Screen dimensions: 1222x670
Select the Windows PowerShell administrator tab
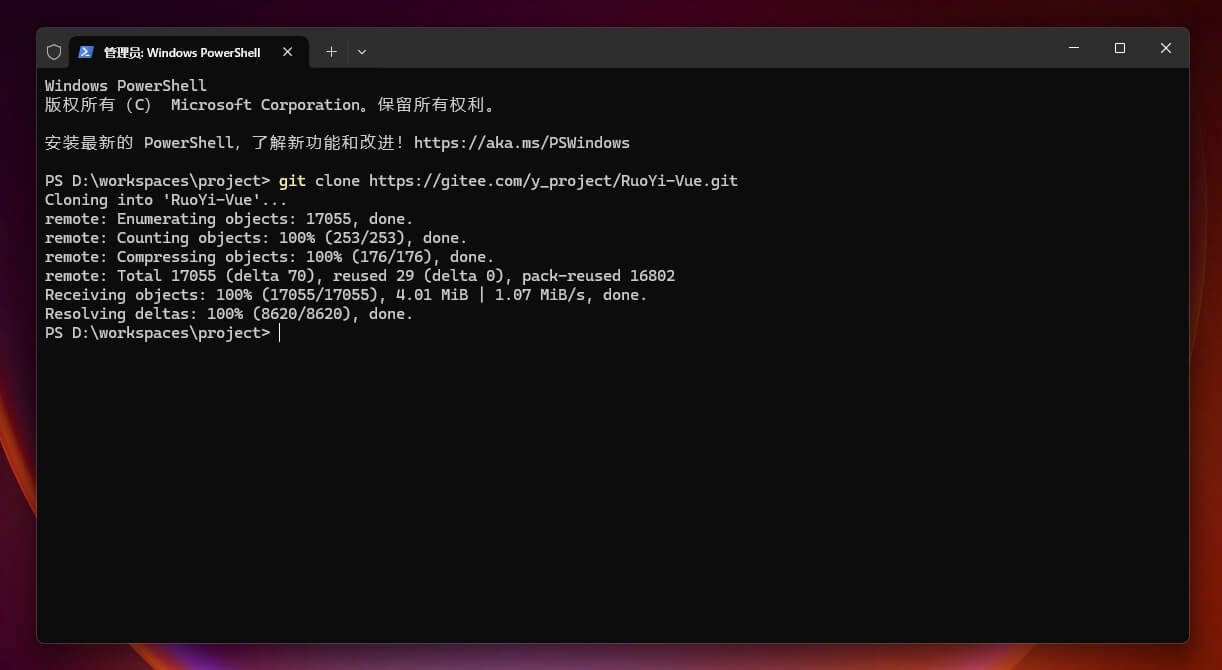(x=188, y=52)
